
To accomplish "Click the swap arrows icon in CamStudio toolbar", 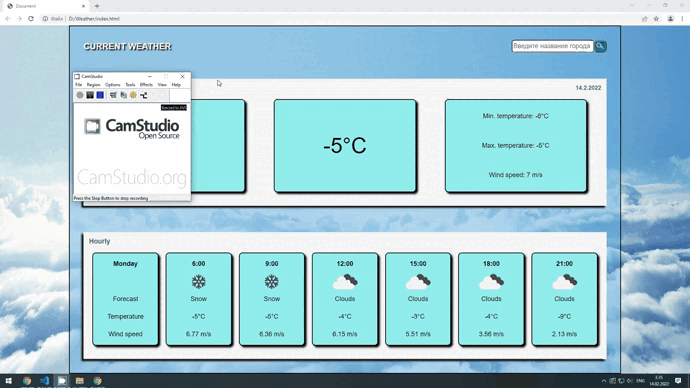I will pos(143,95).
